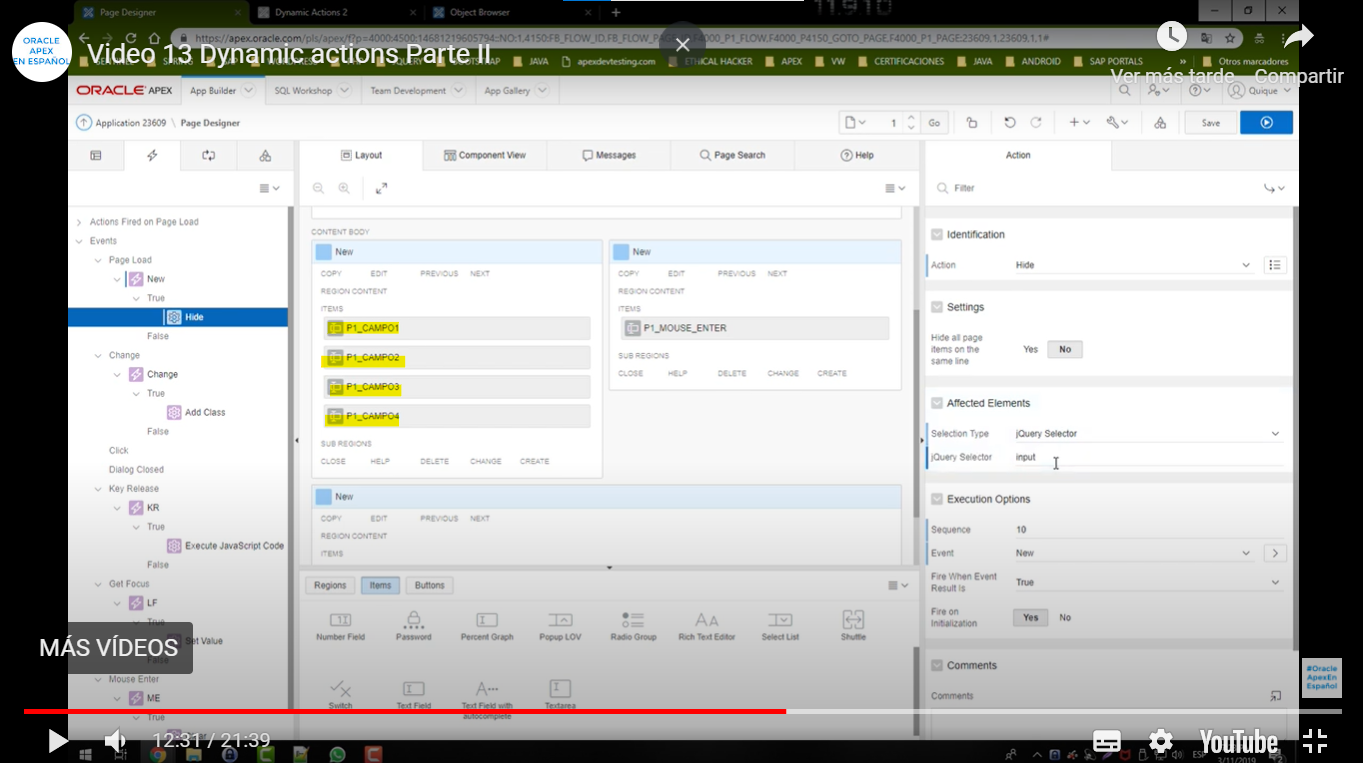
Task: Show the Buttons gallery tab
Action: tap(430, 585)
